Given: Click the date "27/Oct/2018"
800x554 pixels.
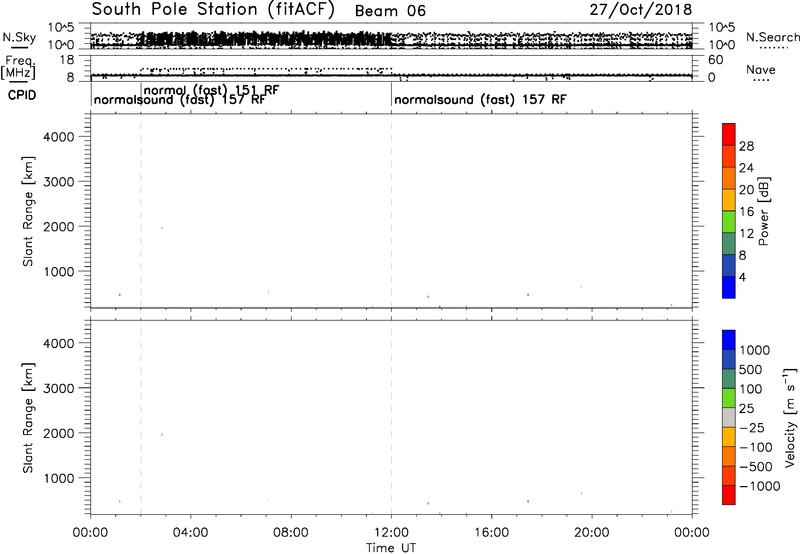Looking at the screenshot, I should tap(641, 10).
